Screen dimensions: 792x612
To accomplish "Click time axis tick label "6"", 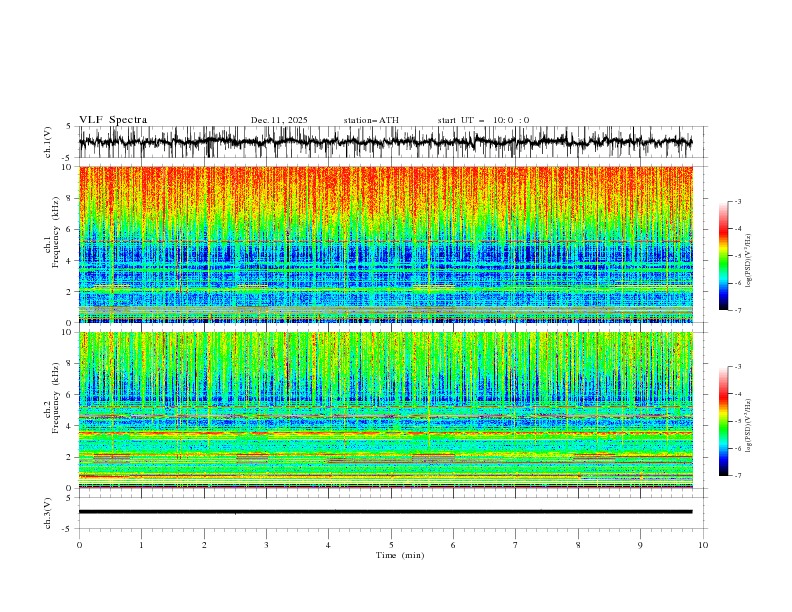I will click(453, 545).
